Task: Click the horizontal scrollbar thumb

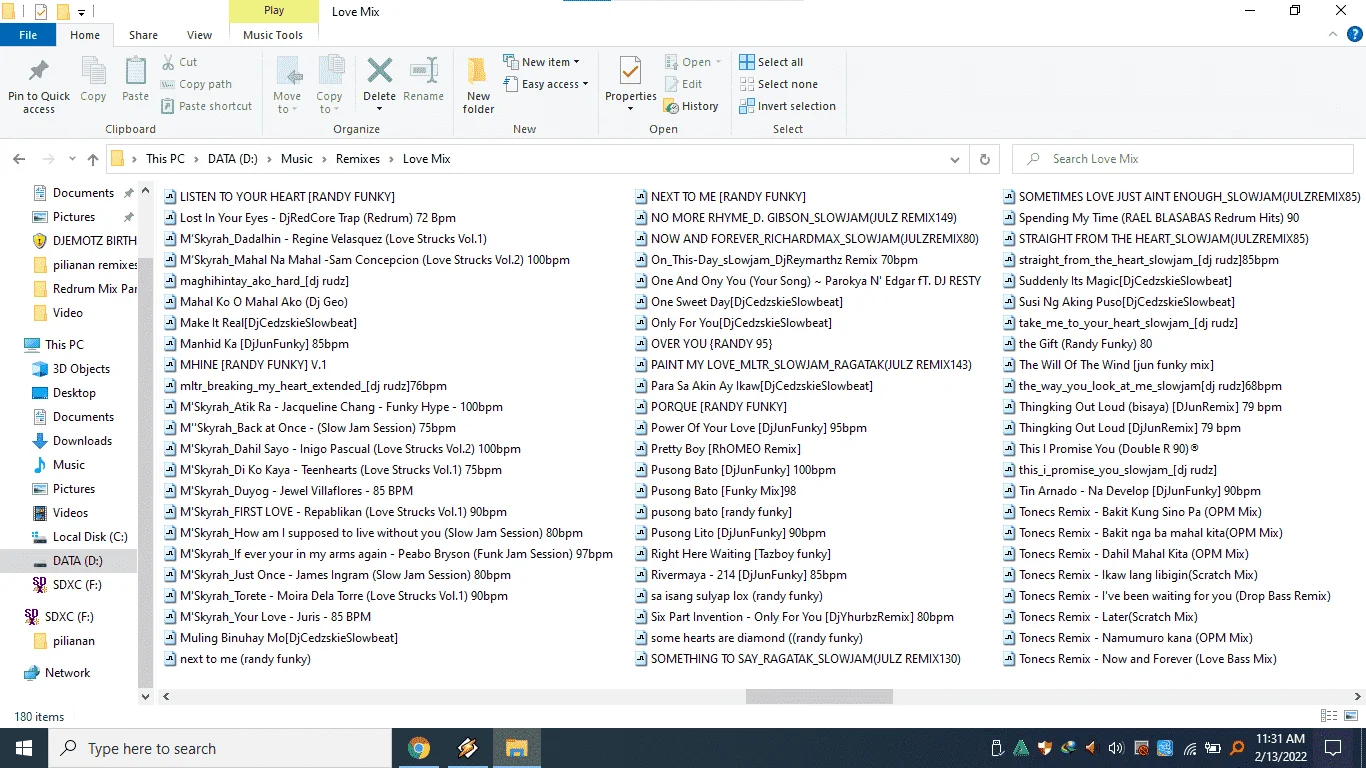Action: click(819, 696)
